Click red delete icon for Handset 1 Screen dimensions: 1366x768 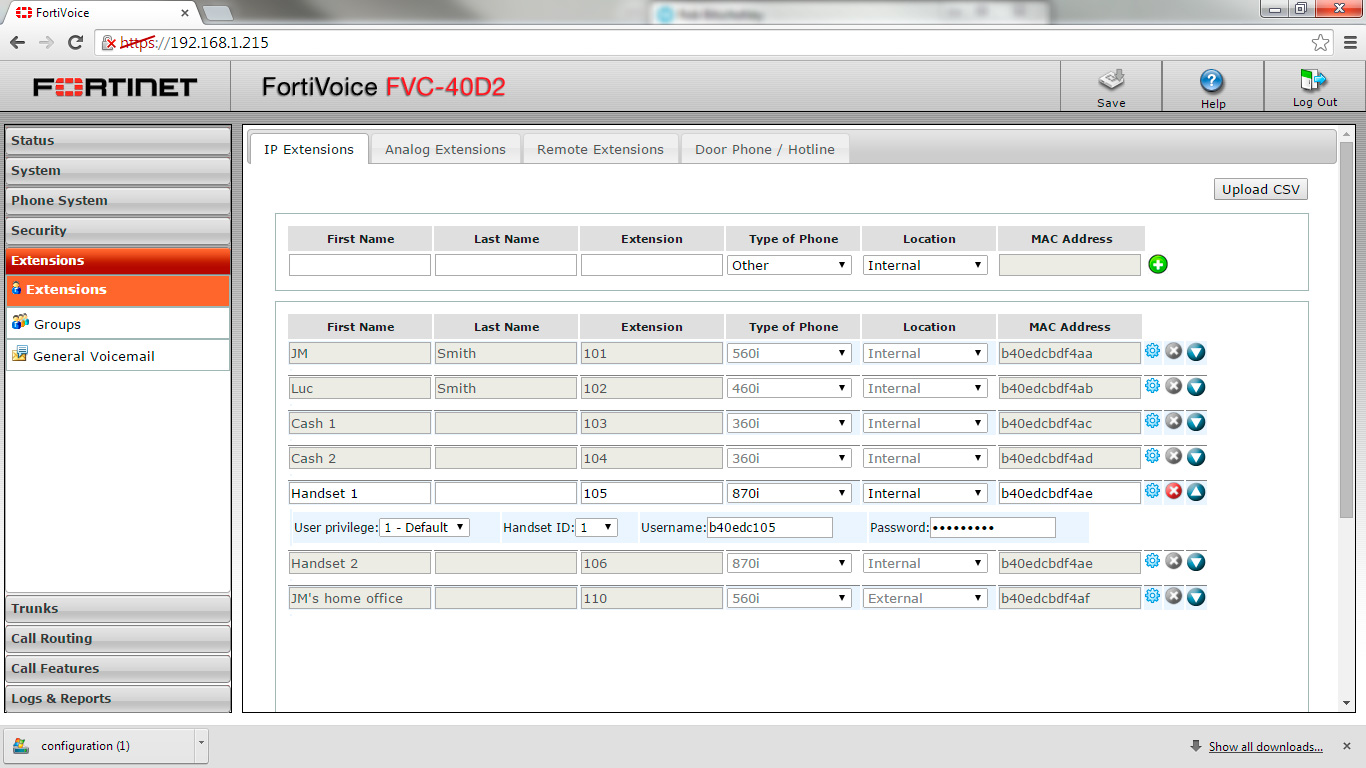1174,492
